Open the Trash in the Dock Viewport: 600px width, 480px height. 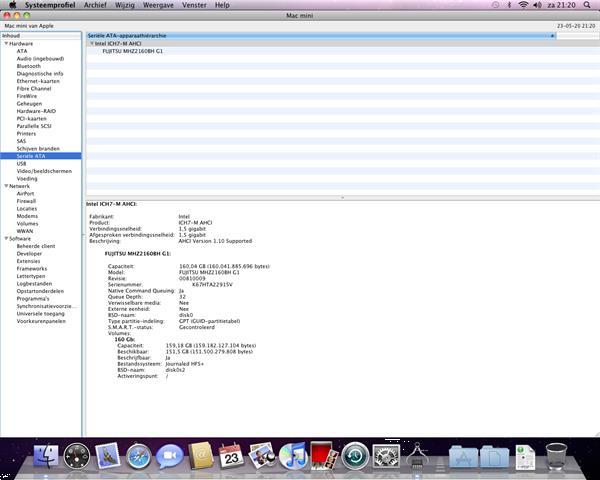556,456
